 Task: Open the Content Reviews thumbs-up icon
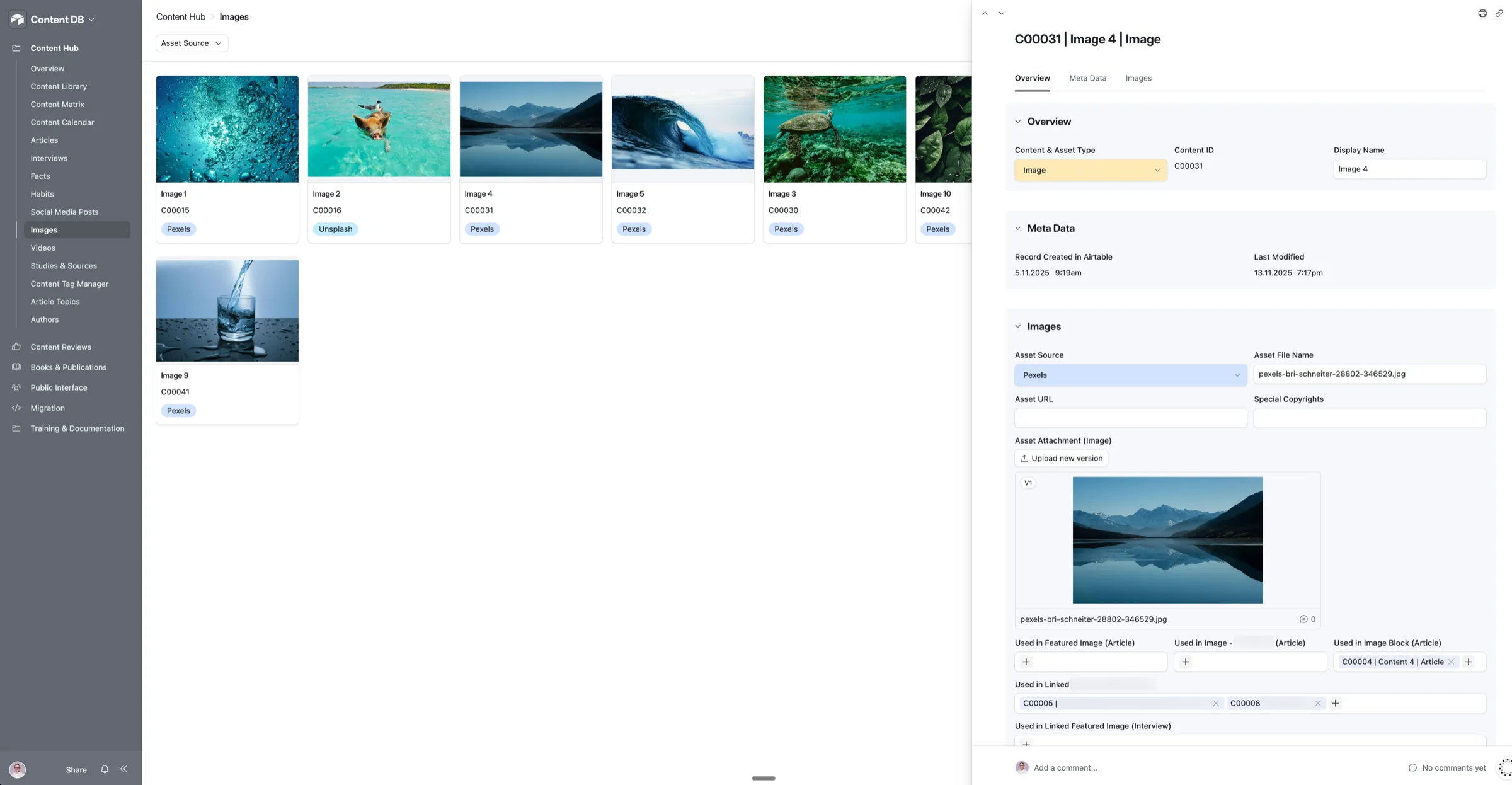(x=16, y=347)
